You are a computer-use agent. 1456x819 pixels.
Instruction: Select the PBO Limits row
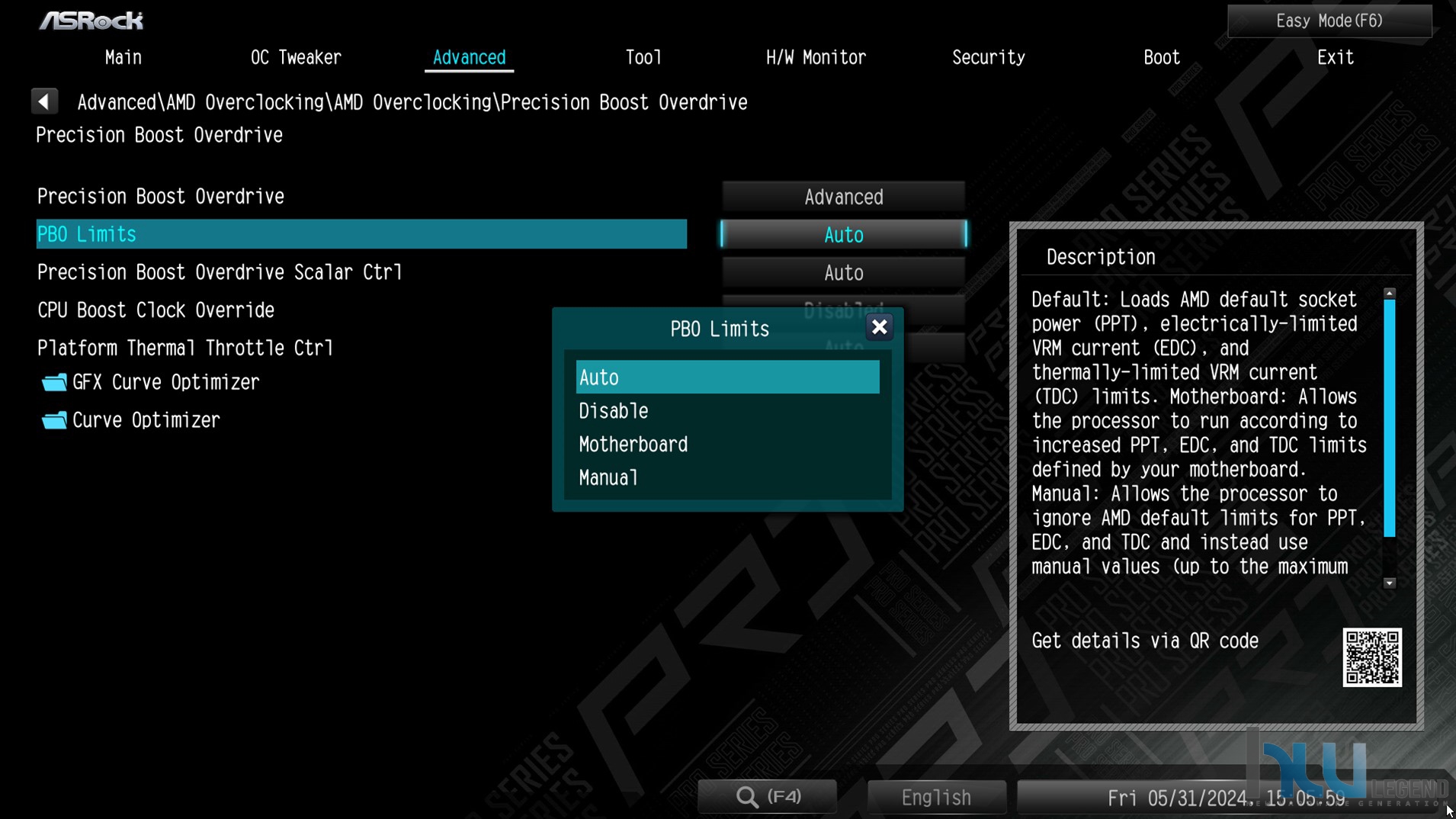click(361, 234)
